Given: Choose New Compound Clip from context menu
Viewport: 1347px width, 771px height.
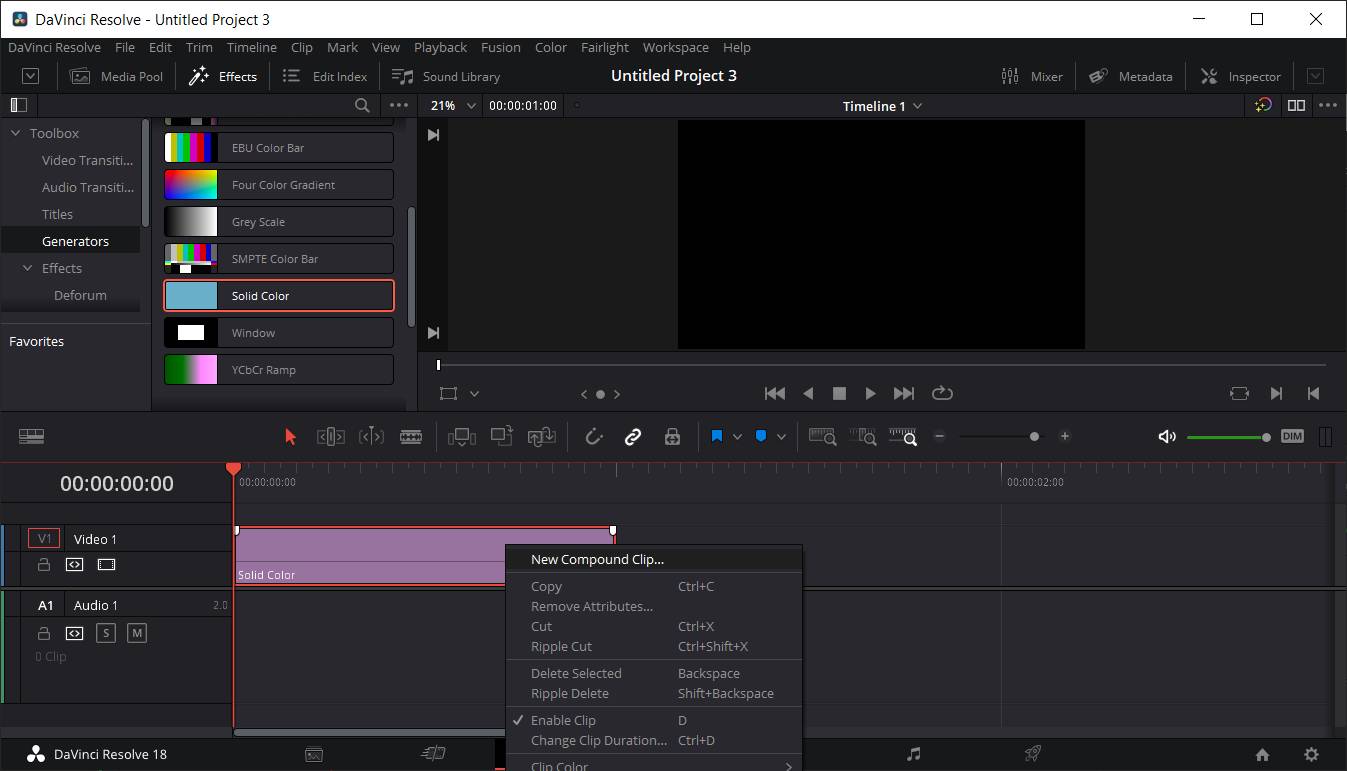Looking at the screenshot, I should click(x=654, y=559).
